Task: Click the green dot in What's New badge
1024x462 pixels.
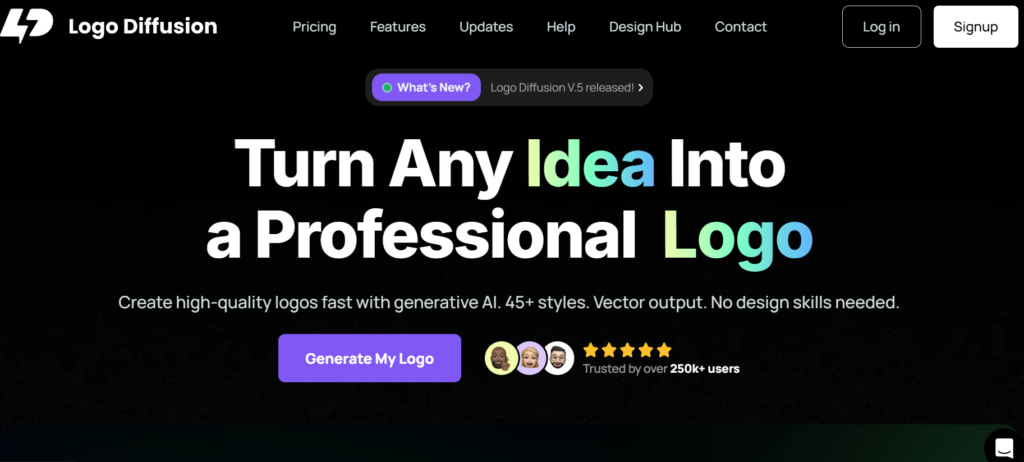Action: [x=387, y=88]
